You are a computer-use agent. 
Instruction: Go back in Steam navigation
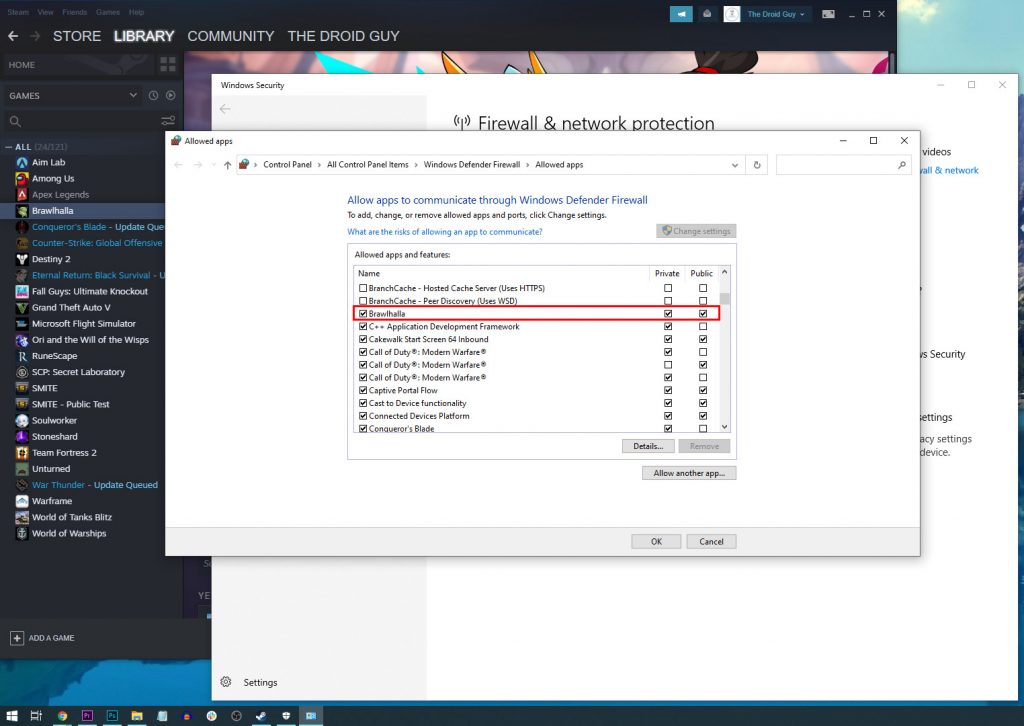[x=13, y=36]
